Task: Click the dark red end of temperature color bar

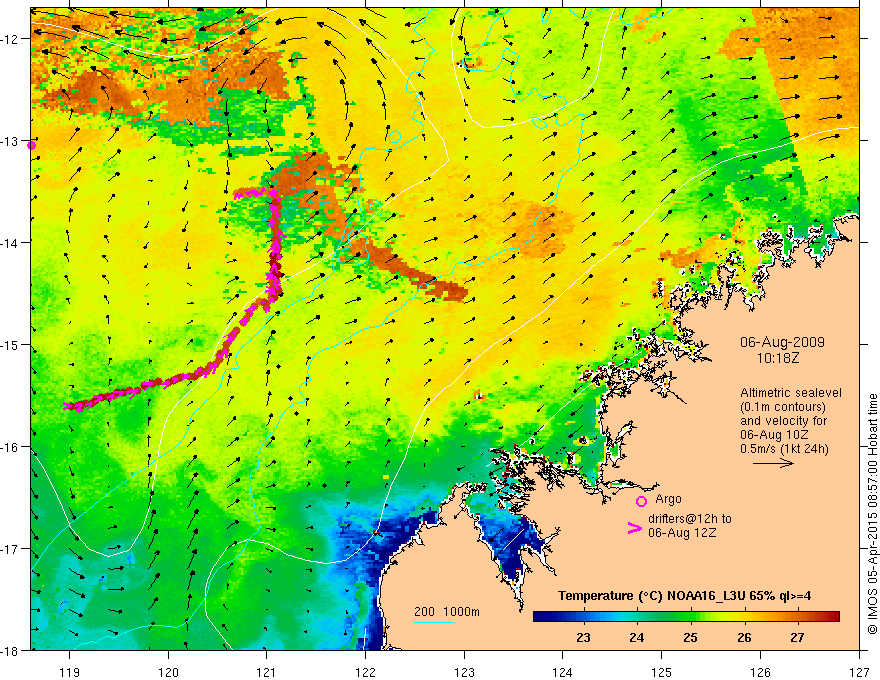Action: (x=831, y=617)
